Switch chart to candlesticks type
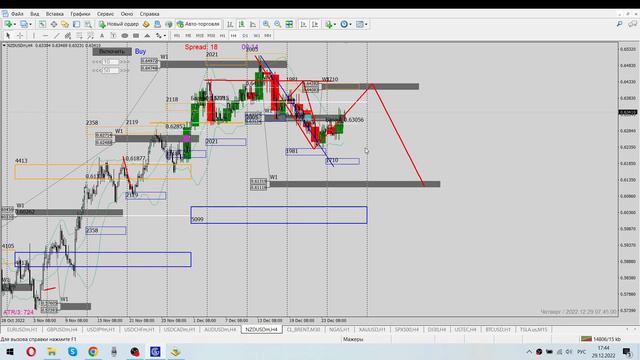640x360 pixels. point(242,24)
